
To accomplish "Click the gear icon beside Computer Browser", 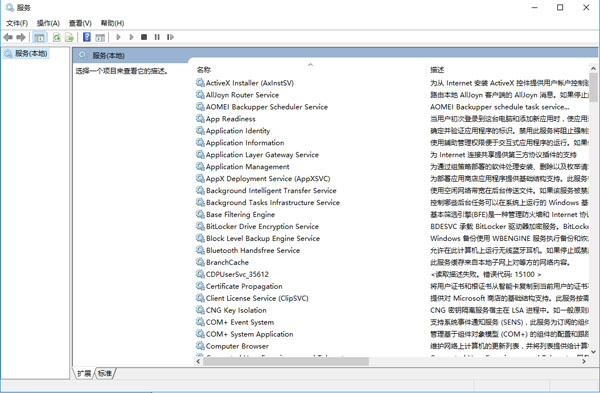I will [200, 346].
